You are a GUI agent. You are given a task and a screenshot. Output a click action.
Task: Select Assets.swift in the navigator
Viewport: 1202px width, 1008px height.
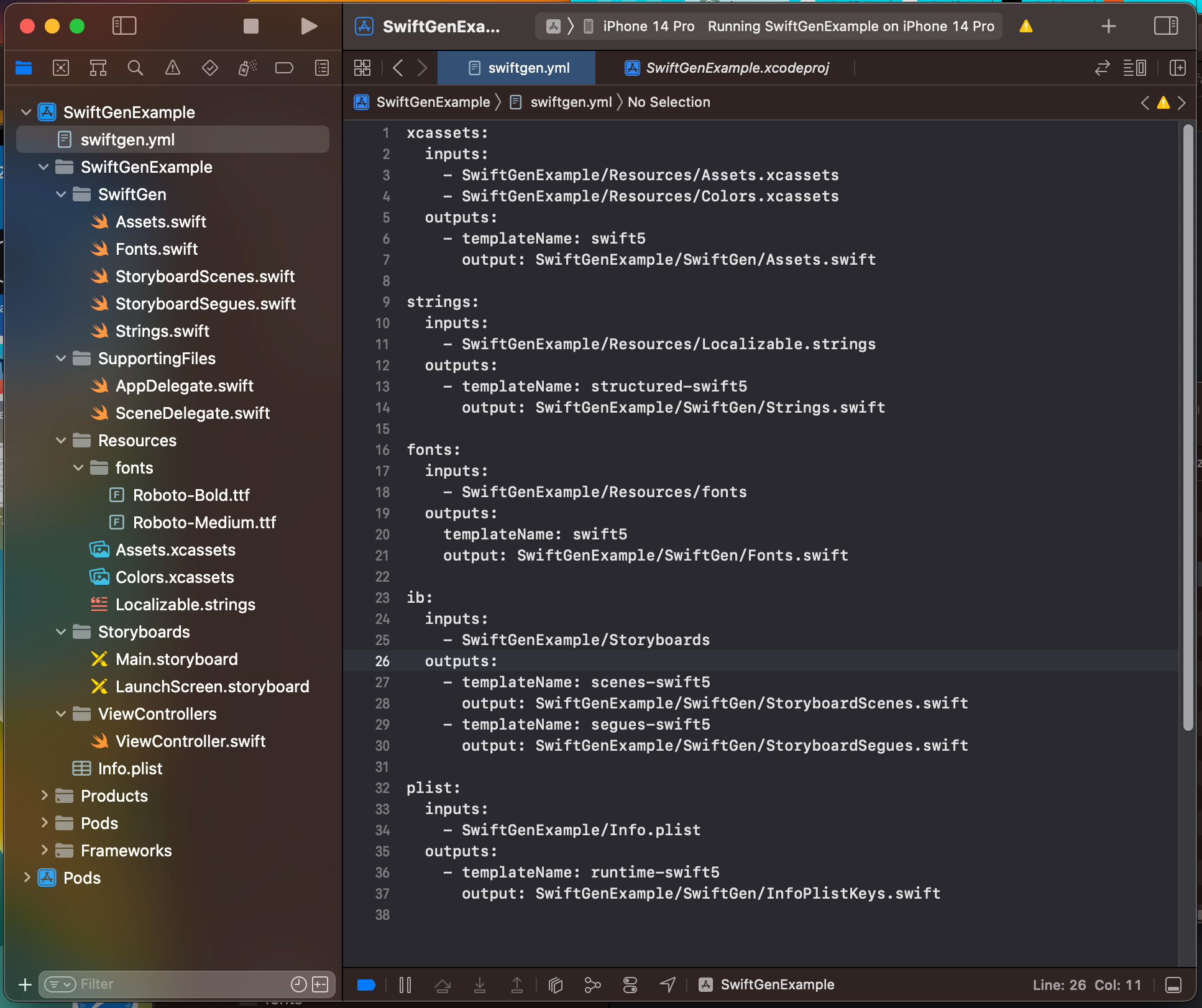coord(173,222)
